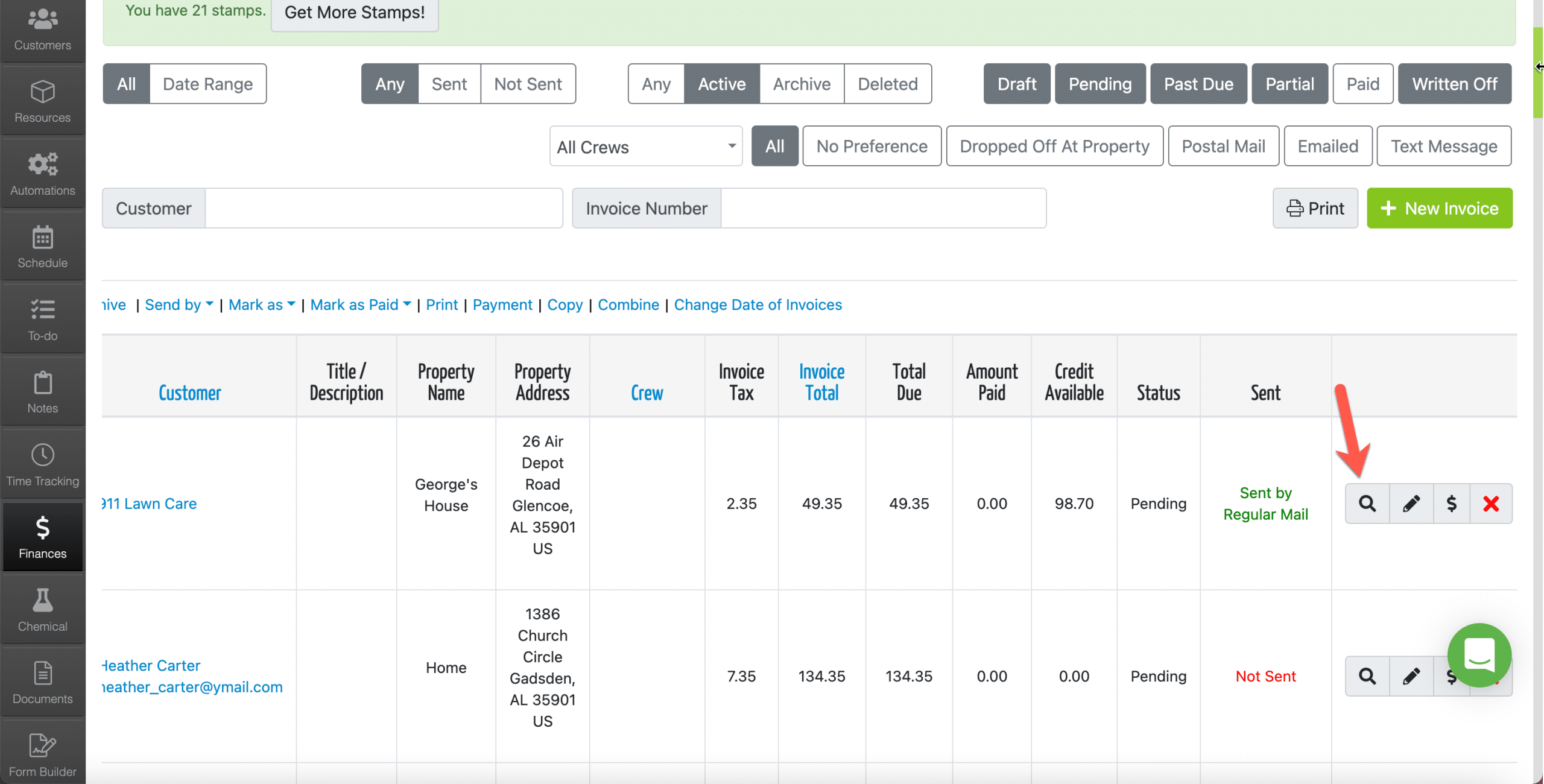
Task: Click Get More Stamps button
Action: tap(355, 13)
